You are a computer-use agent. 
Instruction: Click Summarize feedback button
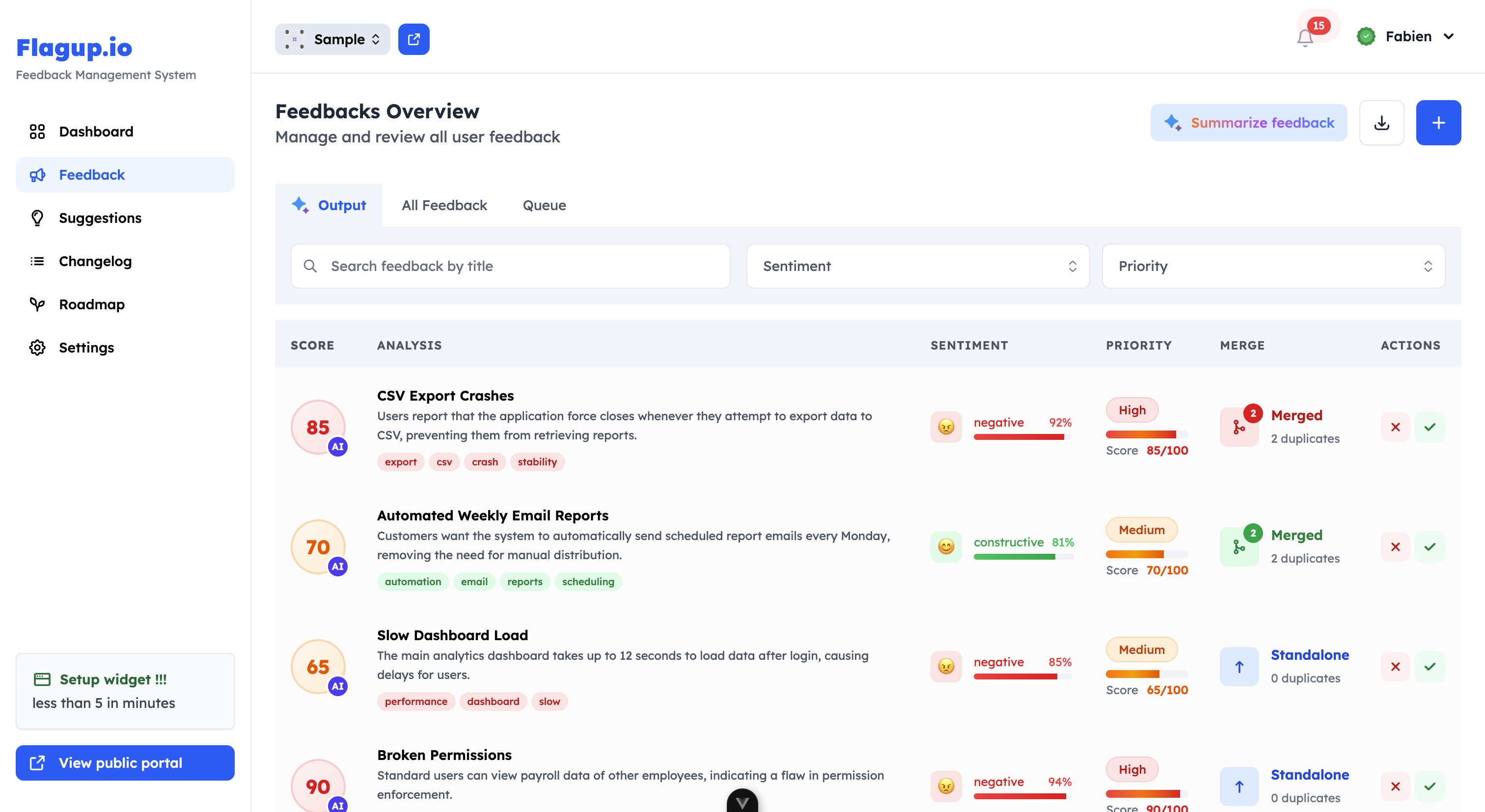tap(1249, 123)
